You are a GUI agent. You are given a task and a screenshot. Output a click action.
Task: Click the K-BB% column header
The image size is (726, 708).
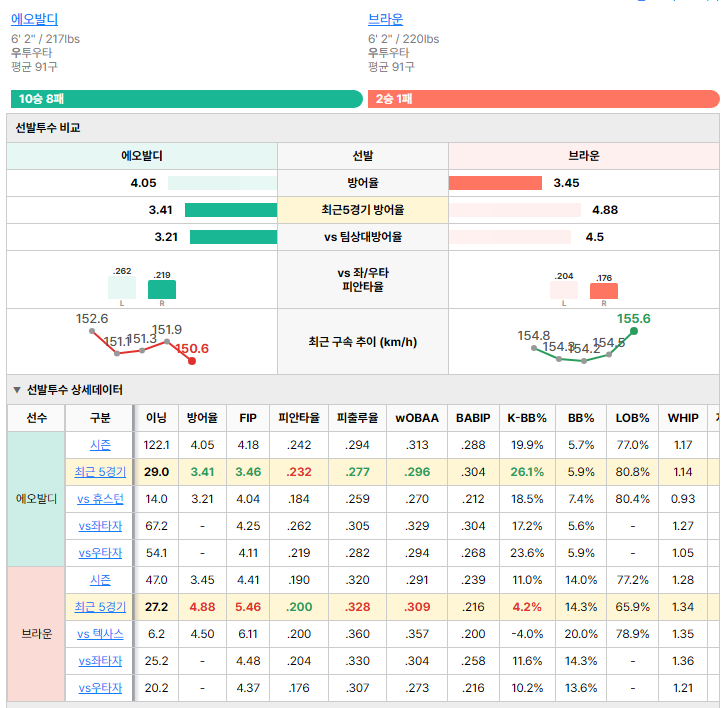pyautogui.click(x=527, y=418)
